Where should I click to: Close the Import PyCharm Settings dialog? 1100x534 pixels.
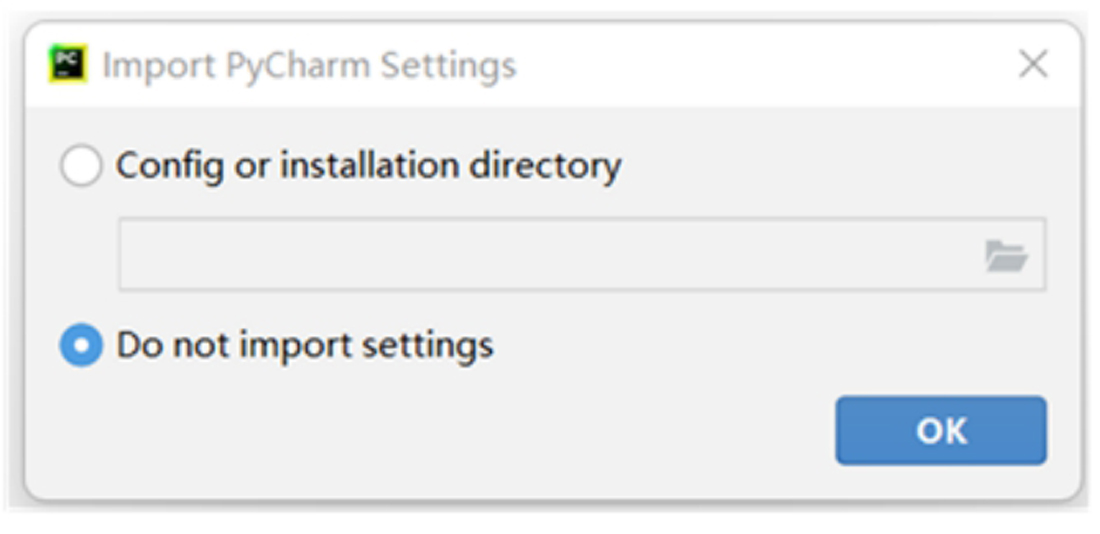(x=1033, y=65)
